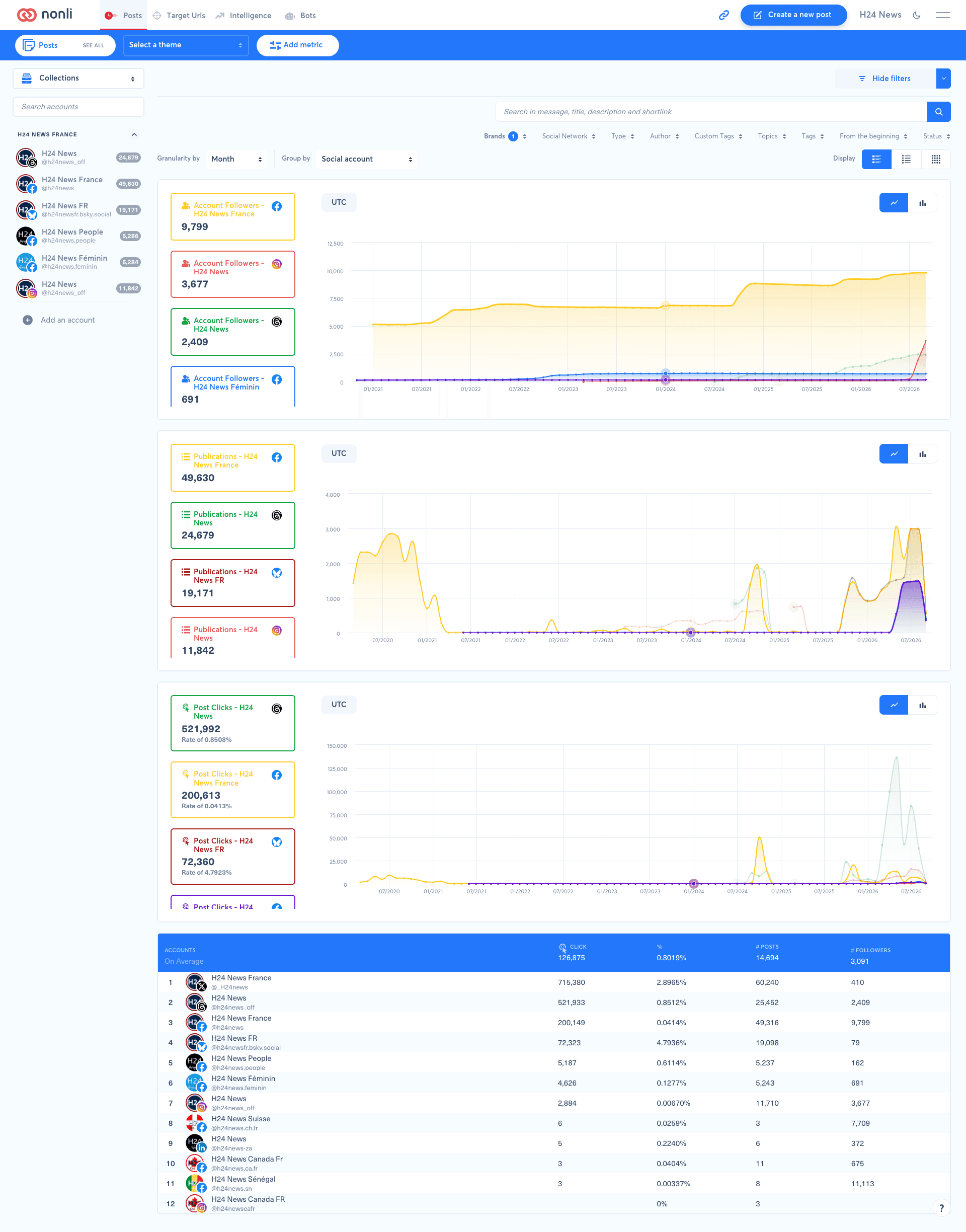Toggle Account Followers H24 News France card
Viewport: 966px width, 1232px height.
coord(233,216)
